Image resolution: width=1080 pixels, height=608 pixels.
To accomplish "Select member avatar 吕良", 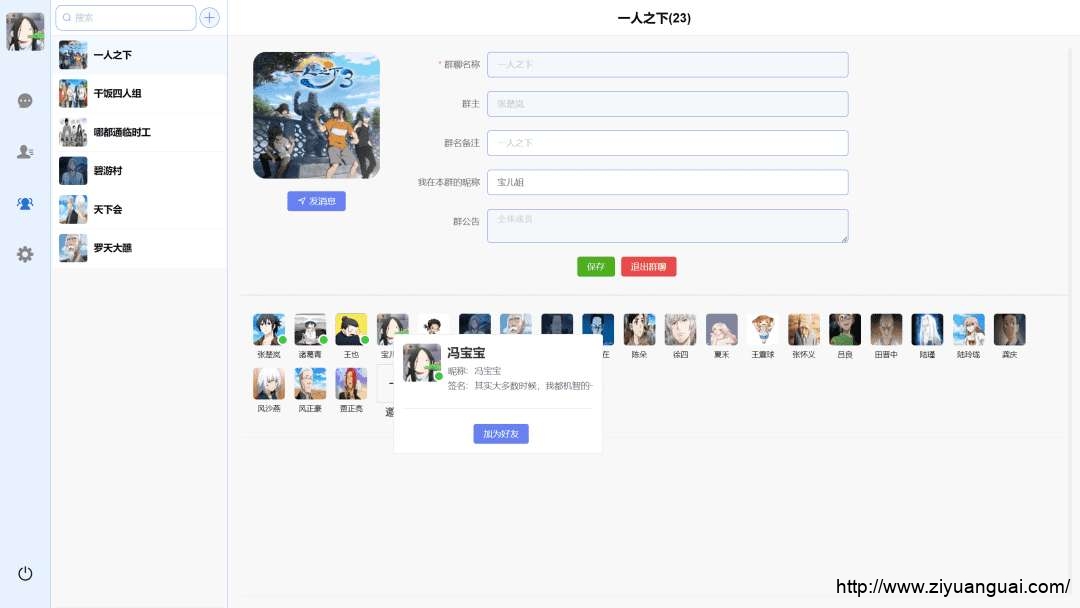I will [845, 329].
